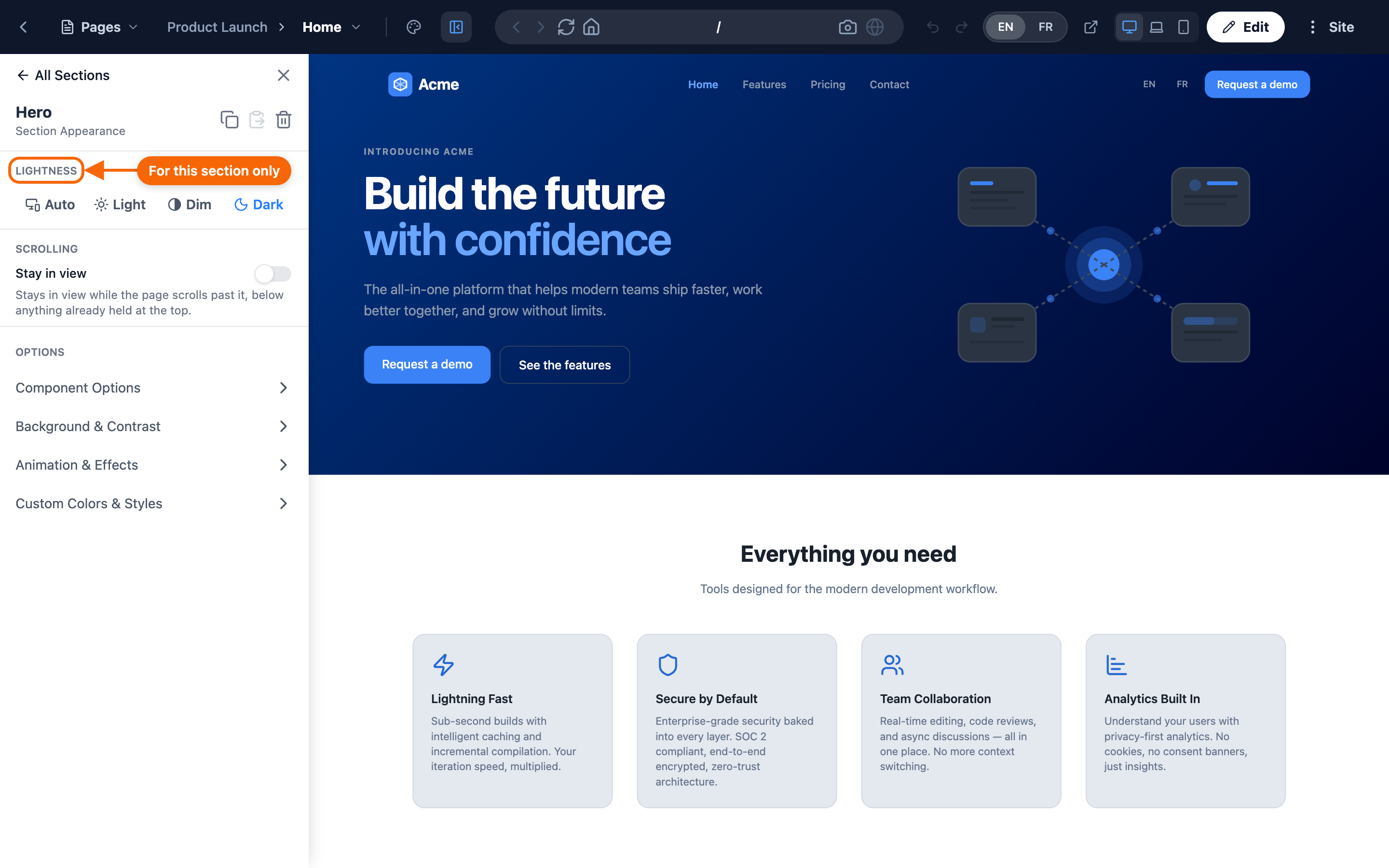Open the Pages dropdown
Screen dimensions: 1389x868
tap(99, 27)
